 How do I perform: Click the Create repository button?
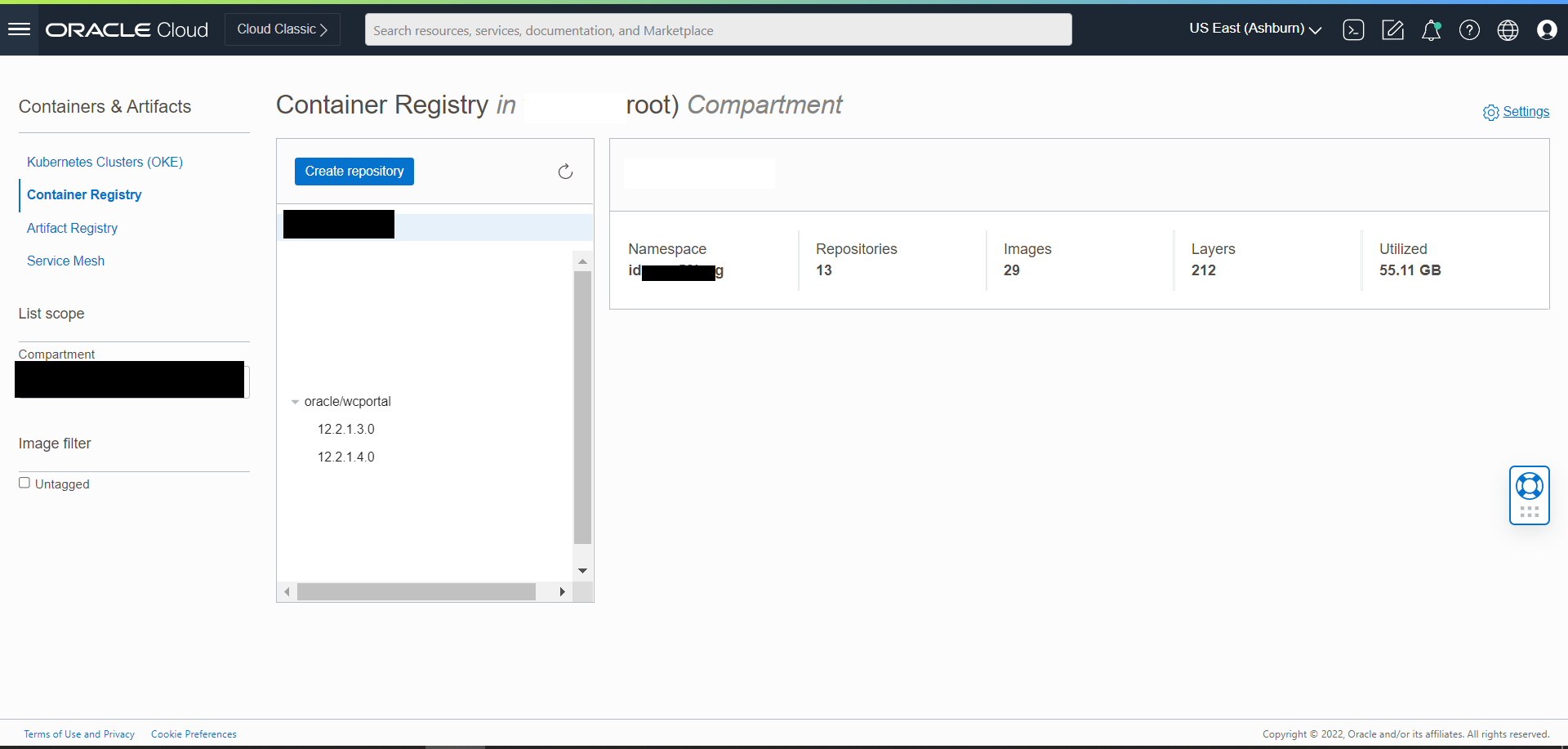pyautogui.click(x=354, y=172)
